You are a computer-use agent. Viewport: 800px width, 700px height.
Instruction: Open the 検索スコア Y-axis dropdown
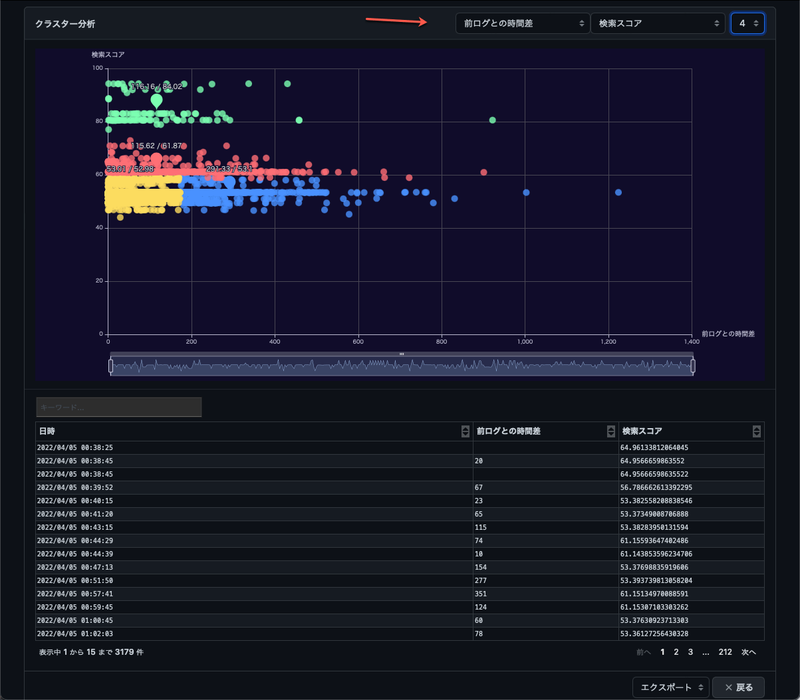tap(657, 23)
